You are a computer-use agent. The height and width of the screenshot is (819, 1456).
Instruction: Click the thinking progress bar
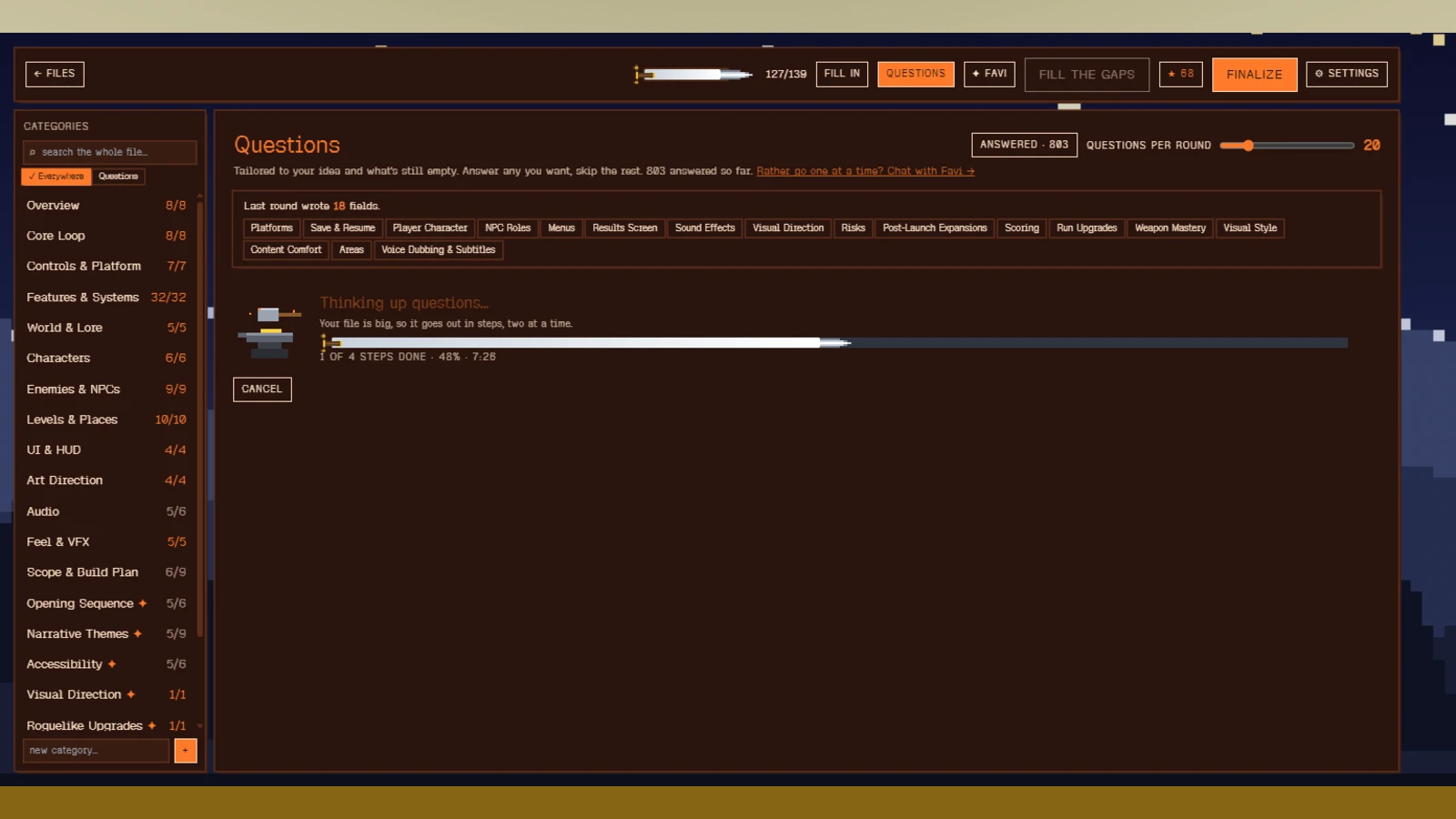click(834, 343)
